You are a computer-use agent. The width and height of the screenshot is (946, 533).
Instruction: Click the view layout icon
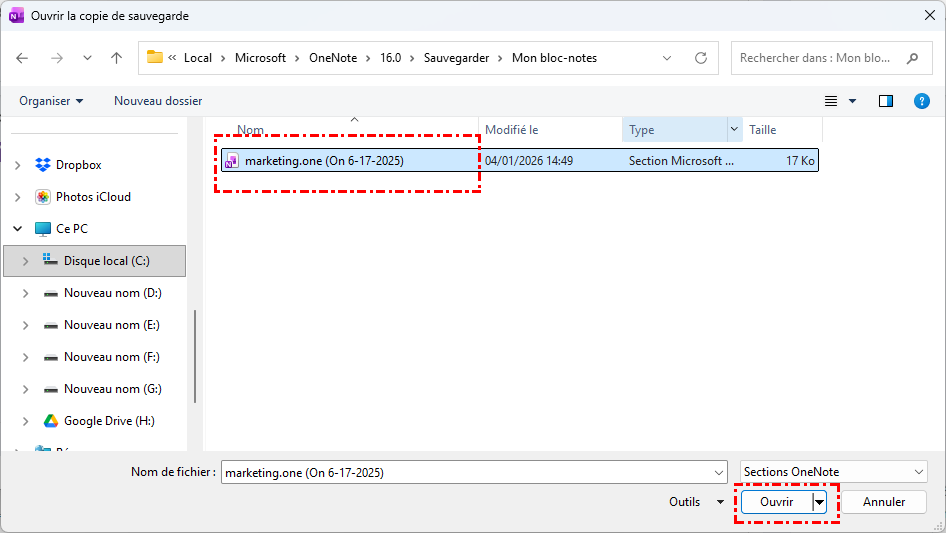(x=831, y=101)
